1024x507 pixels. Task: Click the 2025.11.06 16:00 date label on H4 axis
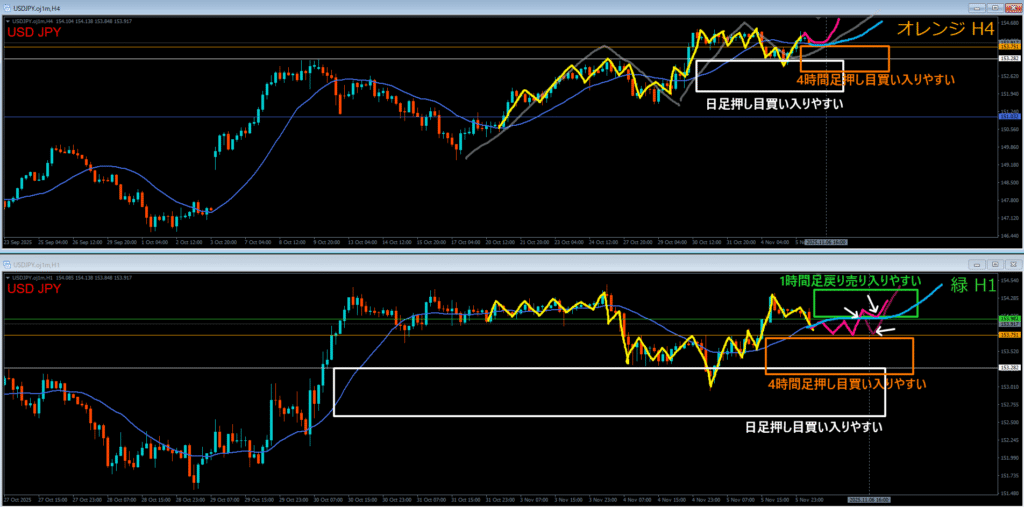click(826, 240)
